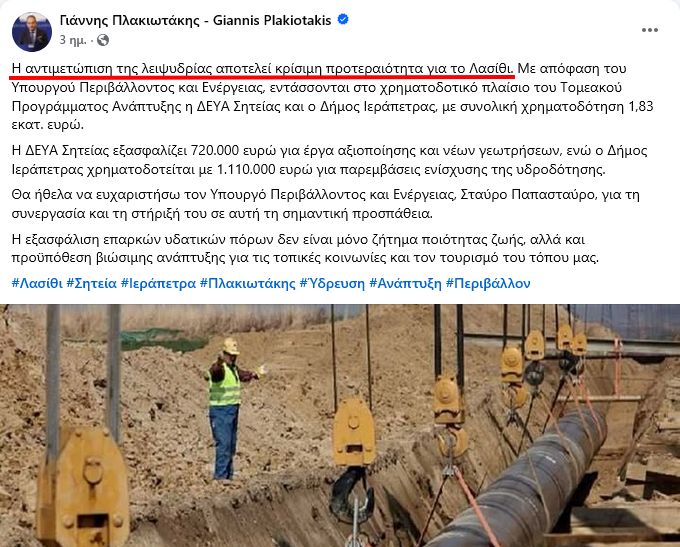Viewport: 680px width, 547px height.
Task: Open the #Ιεράπετρα hashtag
Action: (158, 283)
